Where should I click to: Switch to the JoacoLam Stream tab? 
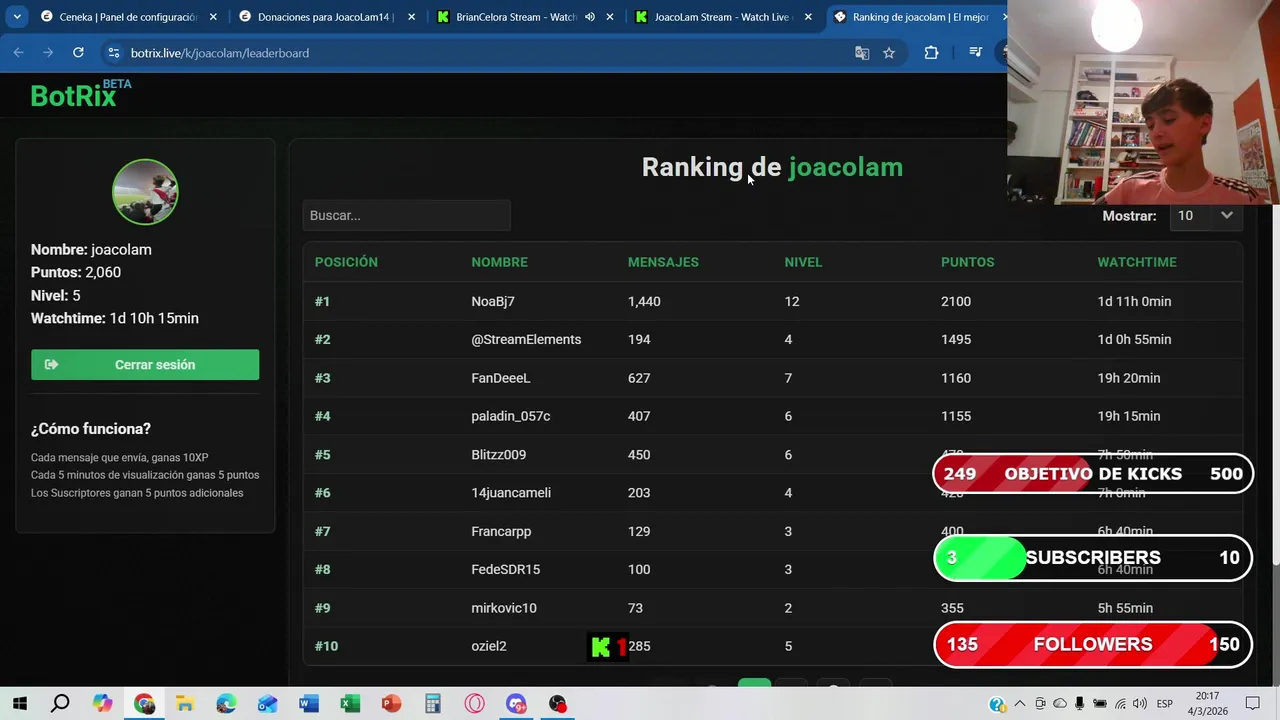(x=723, y=17)
